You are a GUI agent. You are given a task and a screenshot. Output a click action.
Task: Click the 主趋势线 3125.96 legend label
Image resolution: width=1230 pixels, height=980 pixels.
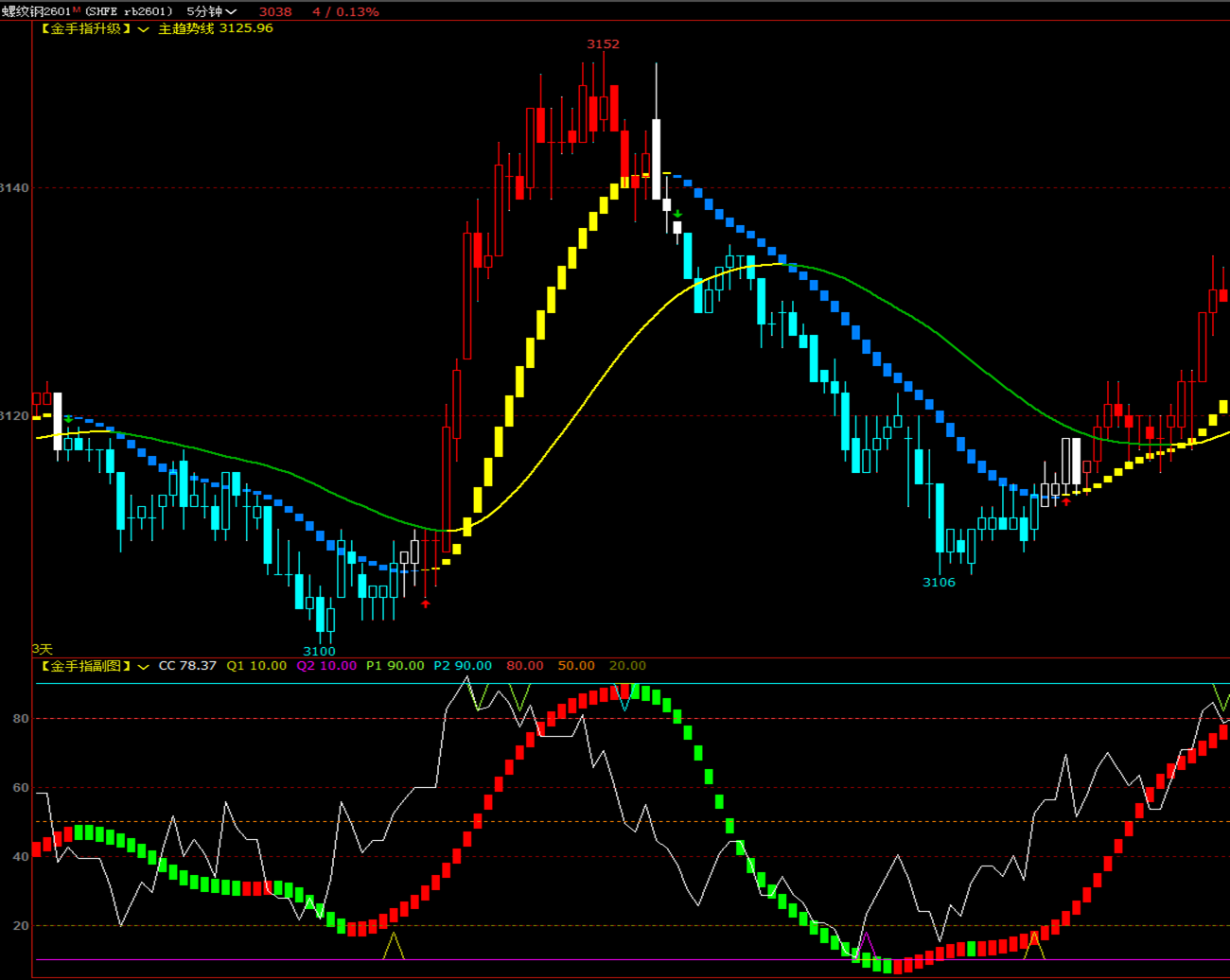[x=215, y=28]
